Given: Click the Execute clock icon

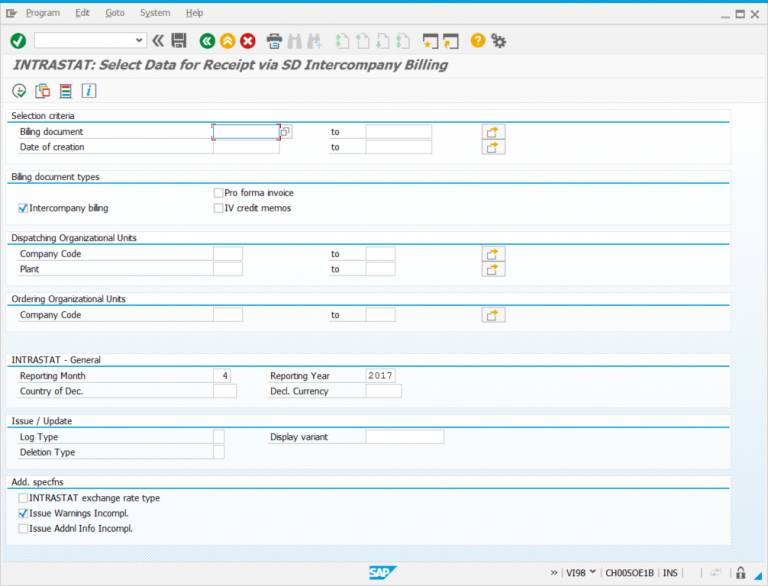Looking at the screenshot, I should pyautogui.click(x=19, y=91).
